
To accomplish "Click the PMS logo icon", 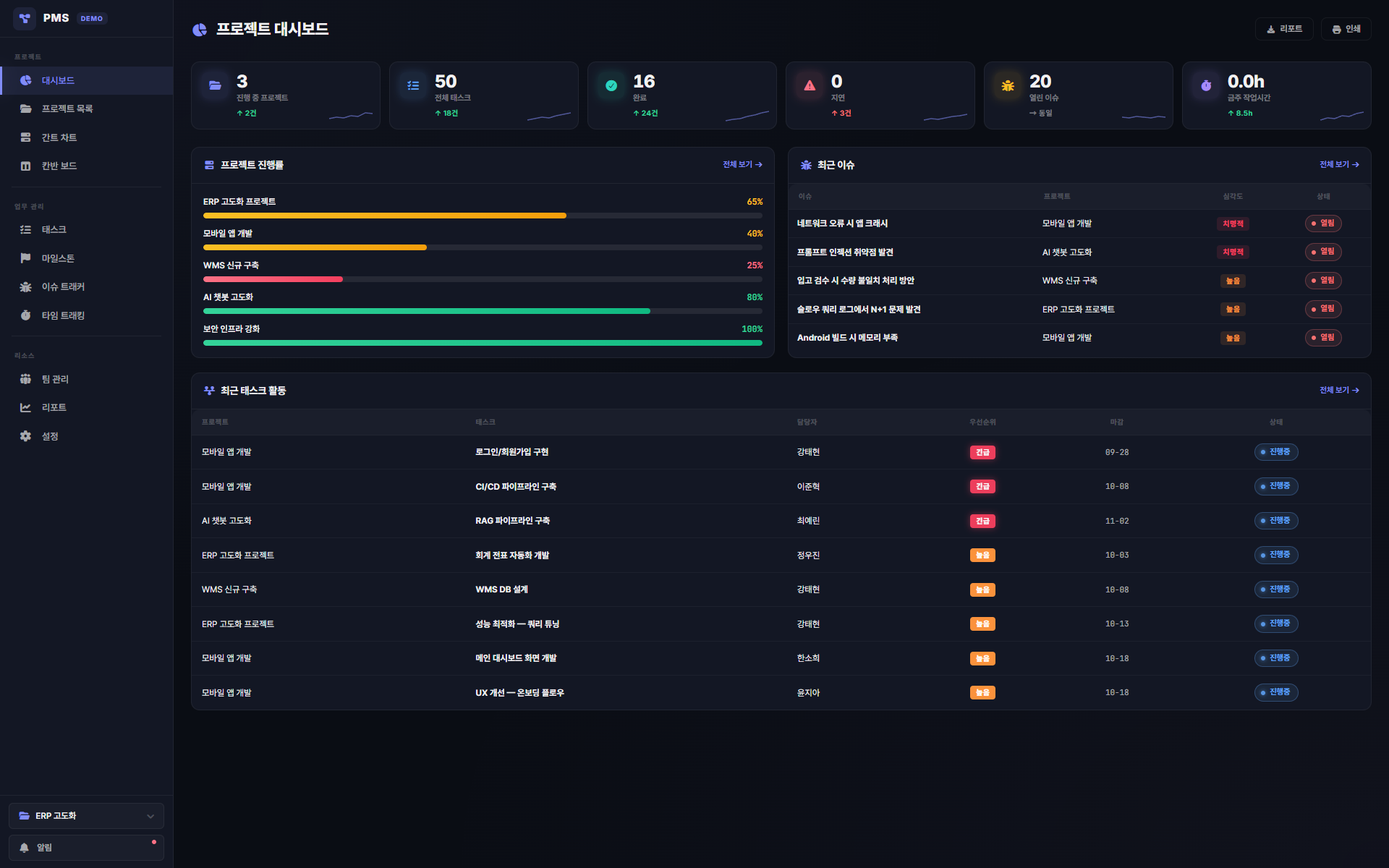I will point(25,18).
